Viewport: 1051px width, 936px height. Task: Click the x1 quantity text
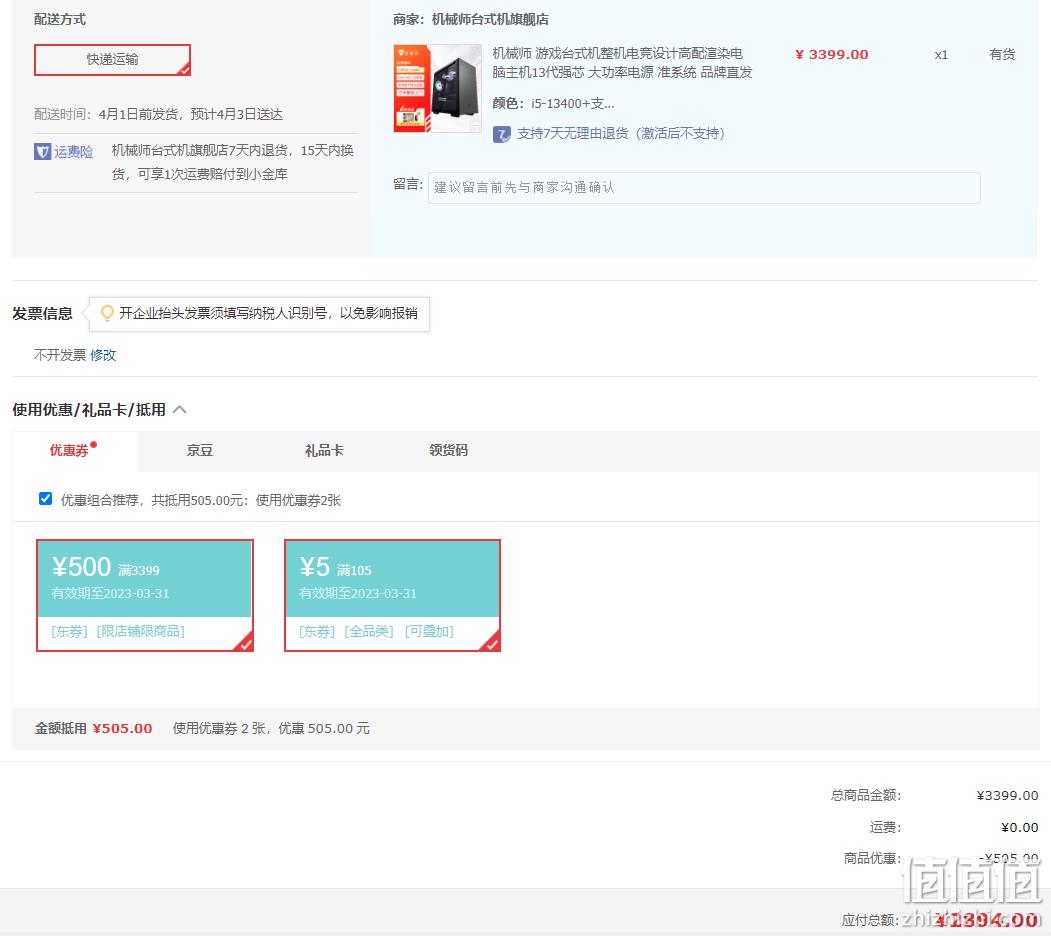coord(941,55)
